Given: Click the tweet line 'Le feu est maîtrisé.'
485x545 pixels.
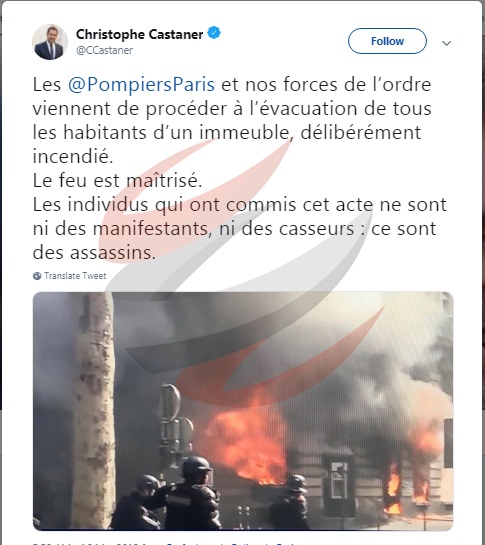Looking at the screenshot, I should 118,181.
